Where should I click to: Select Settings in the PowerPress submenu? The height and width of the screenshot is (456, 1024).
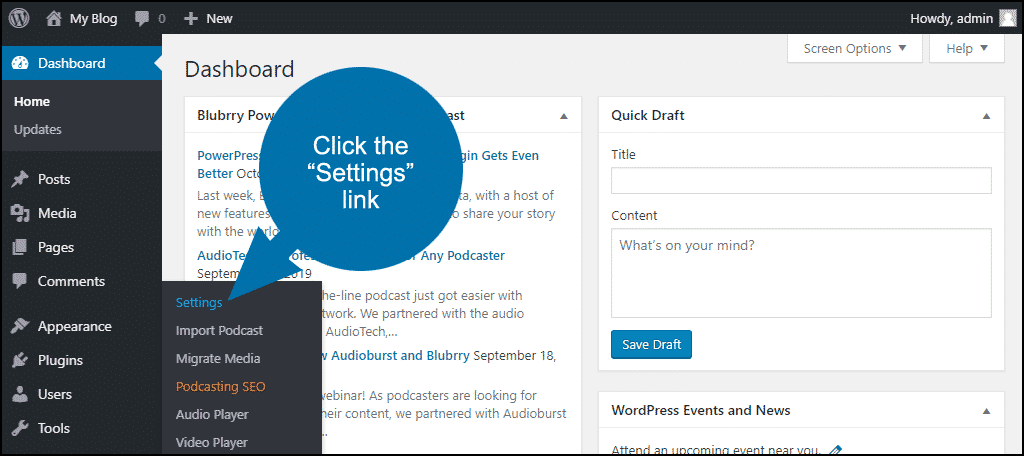(x=199, y=302)
